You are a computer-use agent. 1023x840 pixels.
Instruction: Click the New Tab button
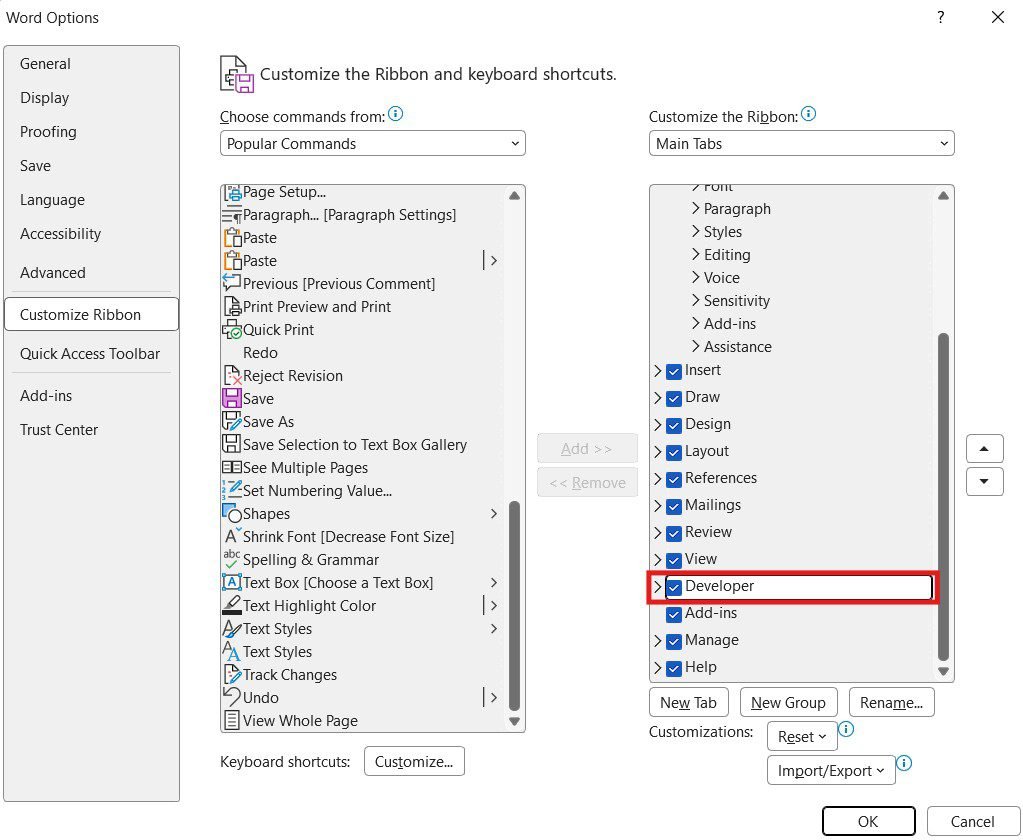pyautogui.click(x=688, y=702)
